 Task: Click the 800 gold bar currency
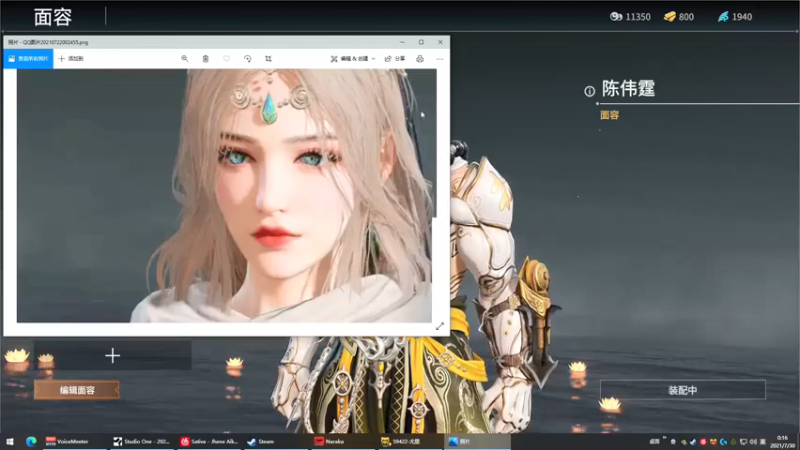(x=679, y=17)
